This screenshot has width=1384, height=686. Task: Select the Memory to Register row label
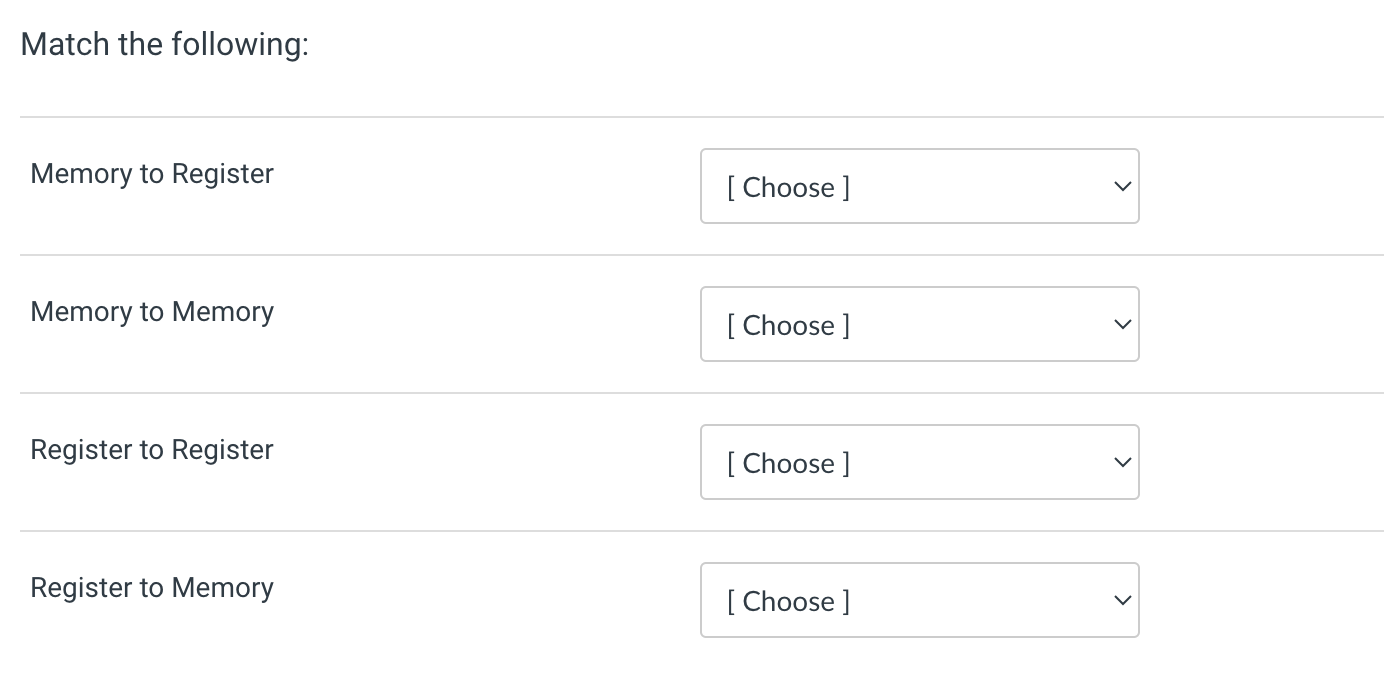tap(151, 173)
